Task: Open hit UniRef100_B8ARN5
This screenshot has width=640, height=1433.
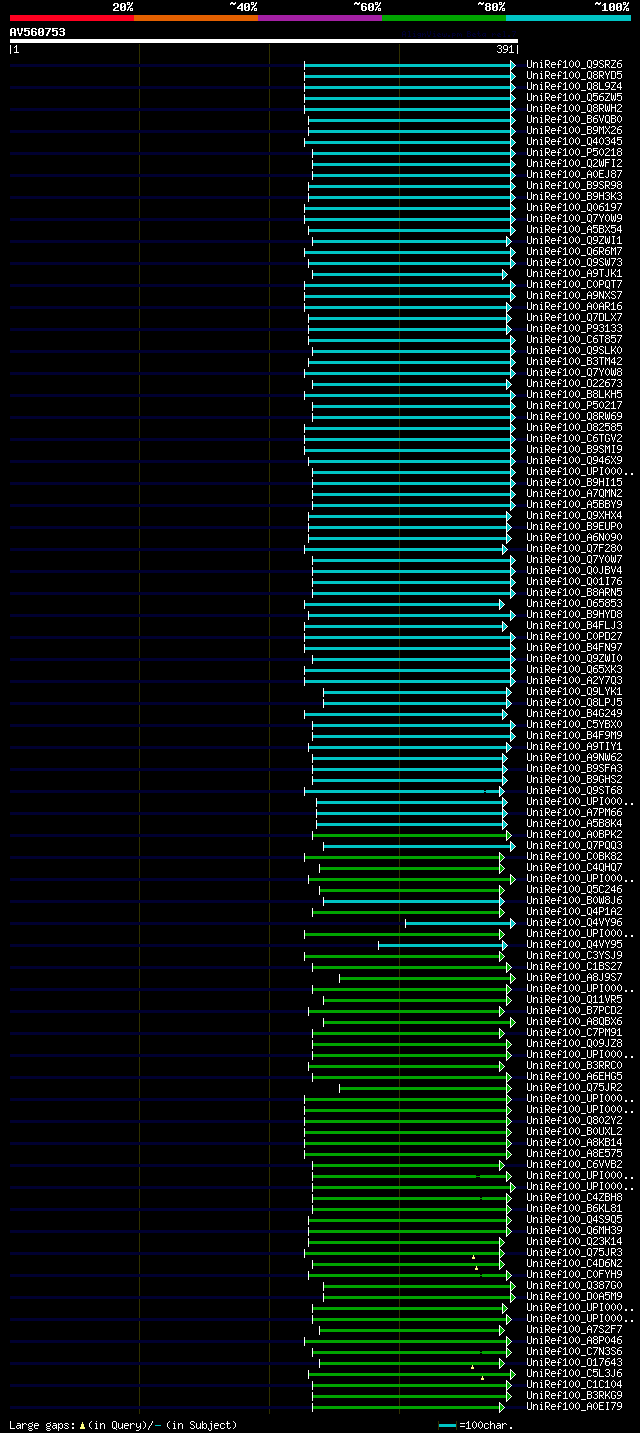Action: 575,592
